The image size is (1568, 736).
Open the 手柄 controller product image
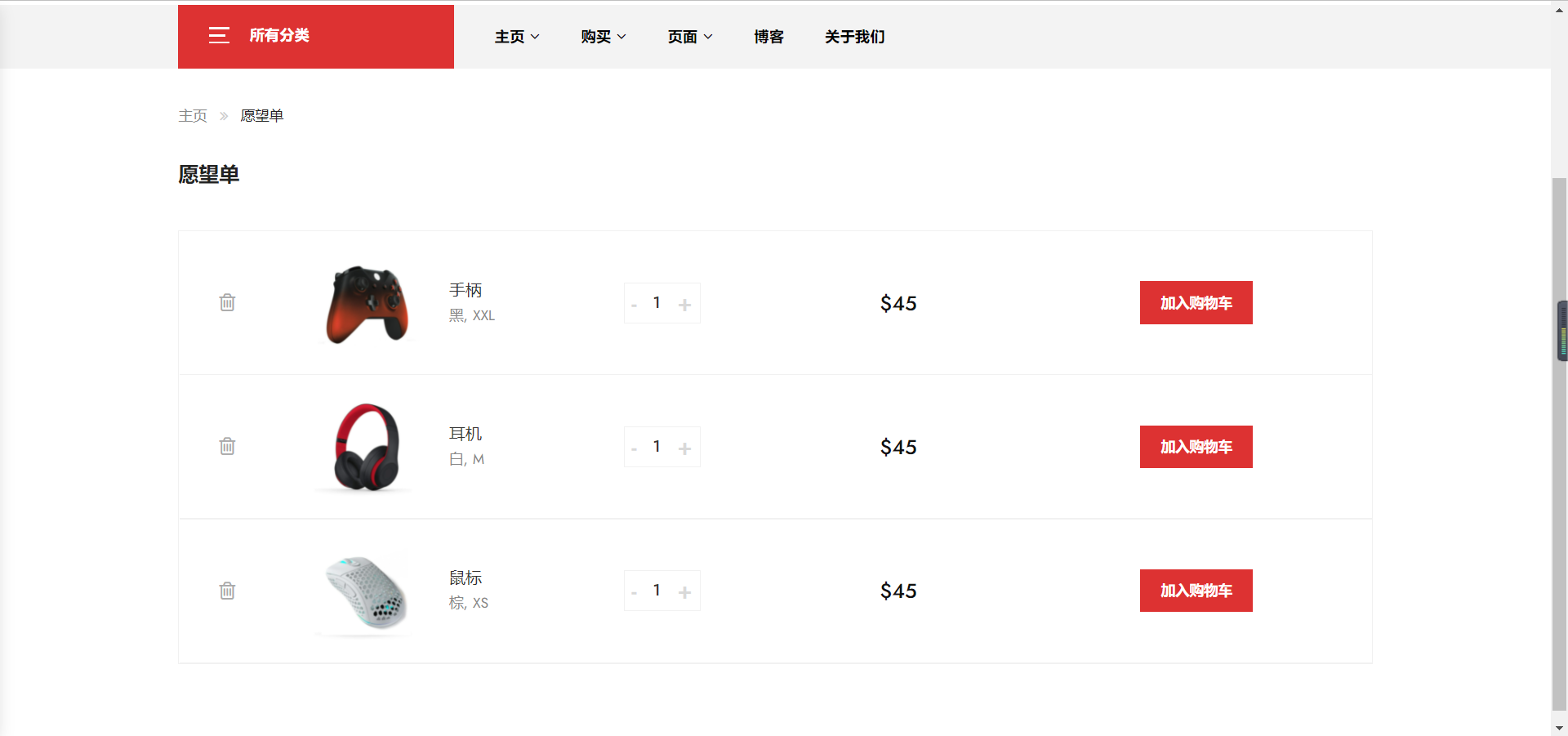[x=367, y=304]
